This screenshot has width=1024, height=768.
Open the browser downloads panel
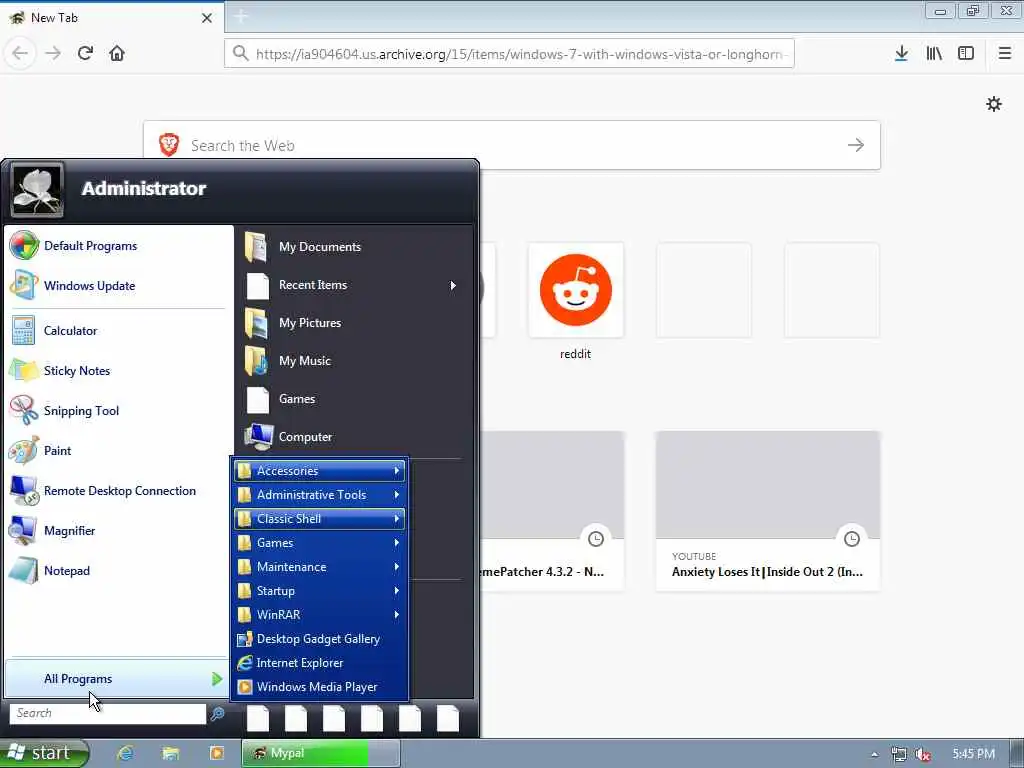[x=901, y=53]
